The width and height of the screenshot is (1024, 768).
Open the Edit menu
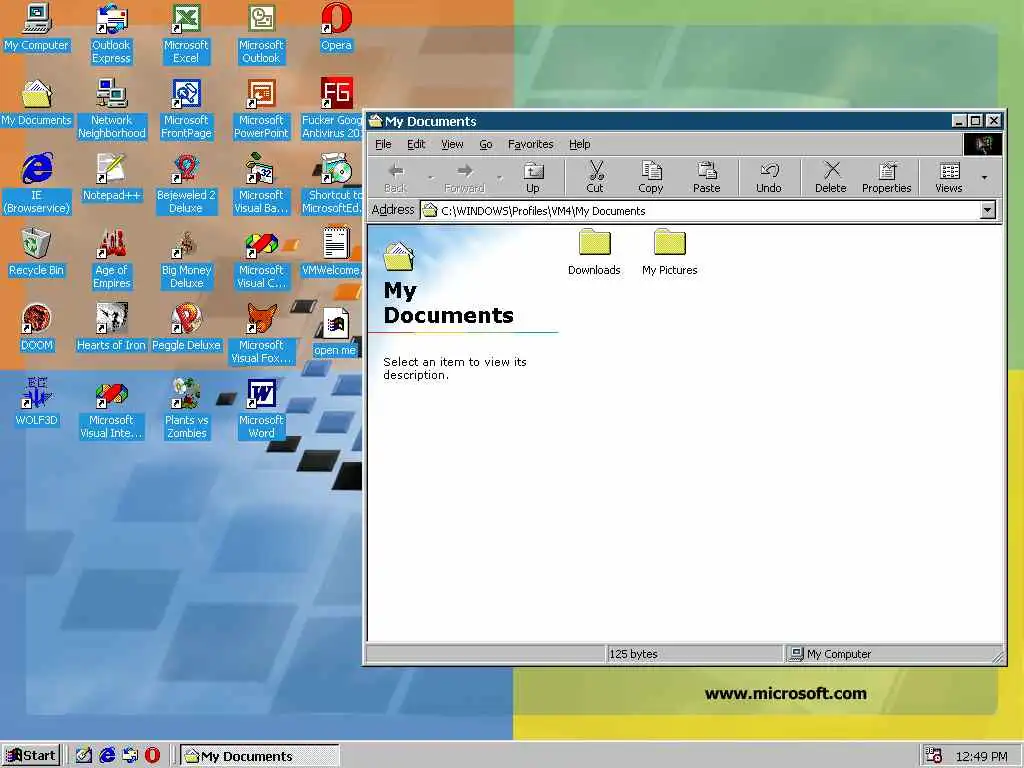(x=416, y=144)
